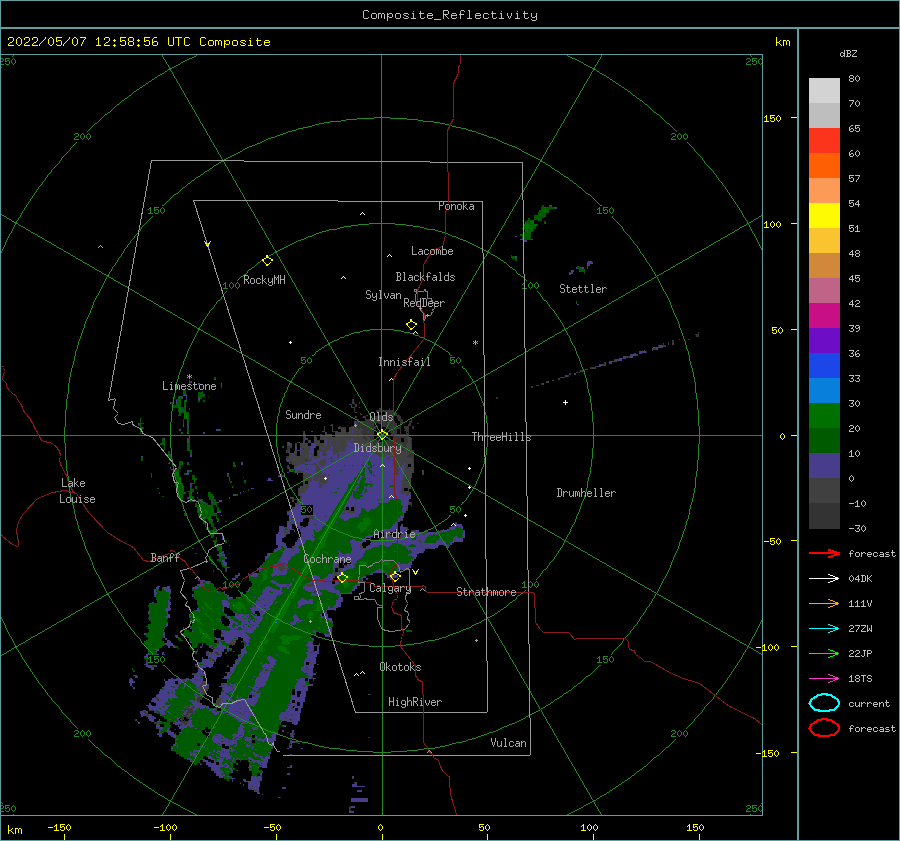This screenshot has width=900, height=841.
Task: Click the bright green swatch in dBZ legend
Action: coord(824,415)
